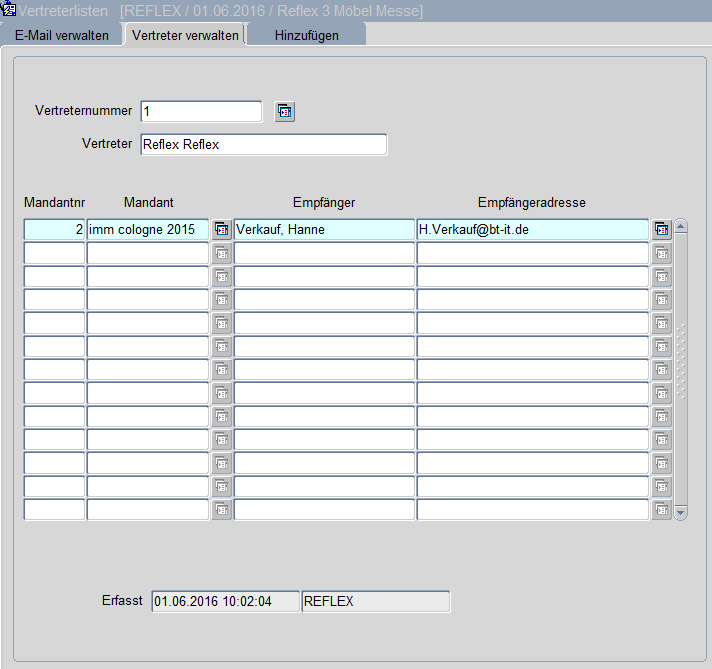
Task: Click the Vertreter name field 'Reflex Reflex'
Action: click(x=263, y=144)
